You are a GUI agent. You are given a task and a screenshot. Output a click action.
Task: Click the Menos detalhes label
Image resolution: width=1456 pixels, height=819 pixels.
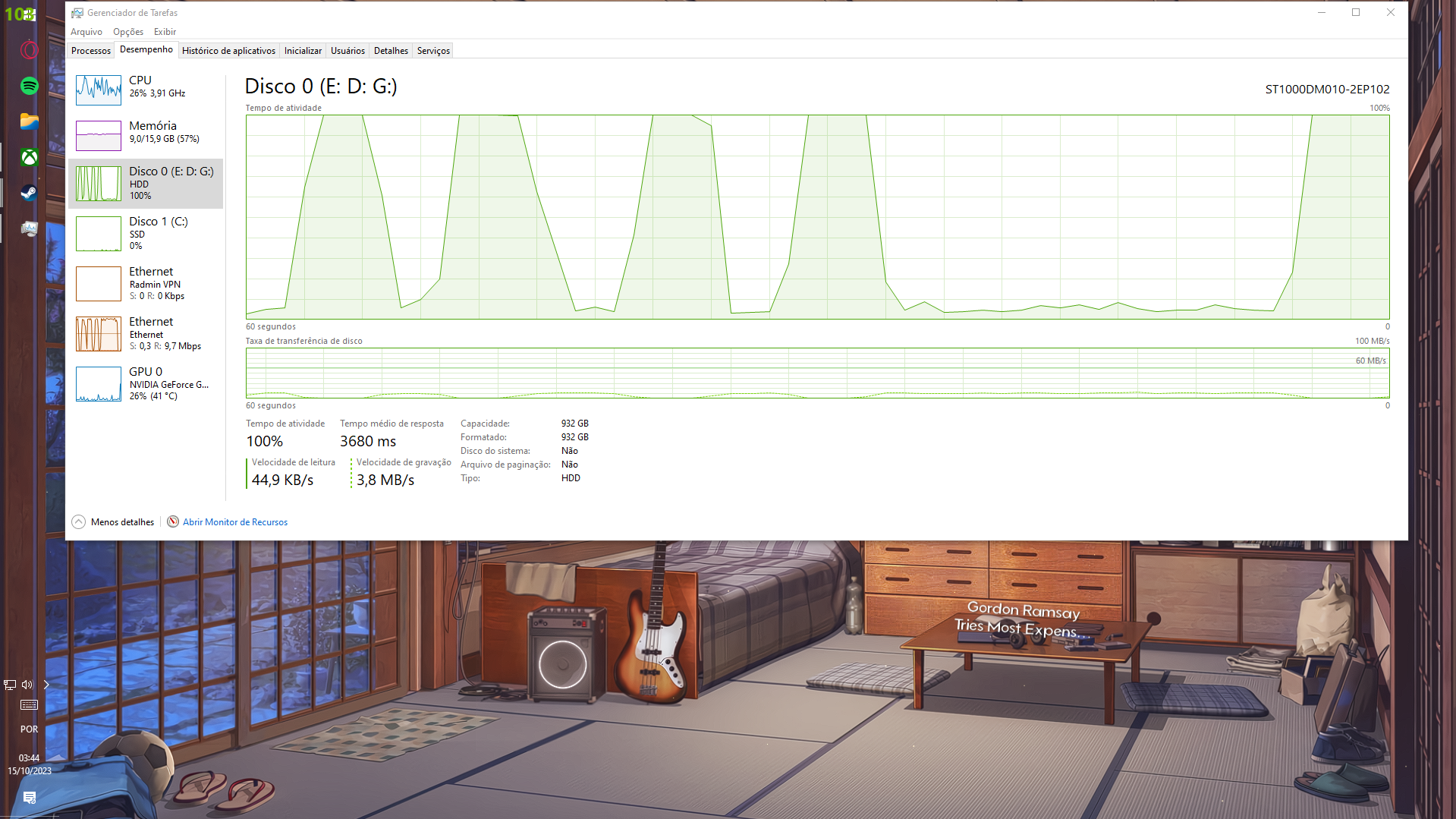point(122,522)
